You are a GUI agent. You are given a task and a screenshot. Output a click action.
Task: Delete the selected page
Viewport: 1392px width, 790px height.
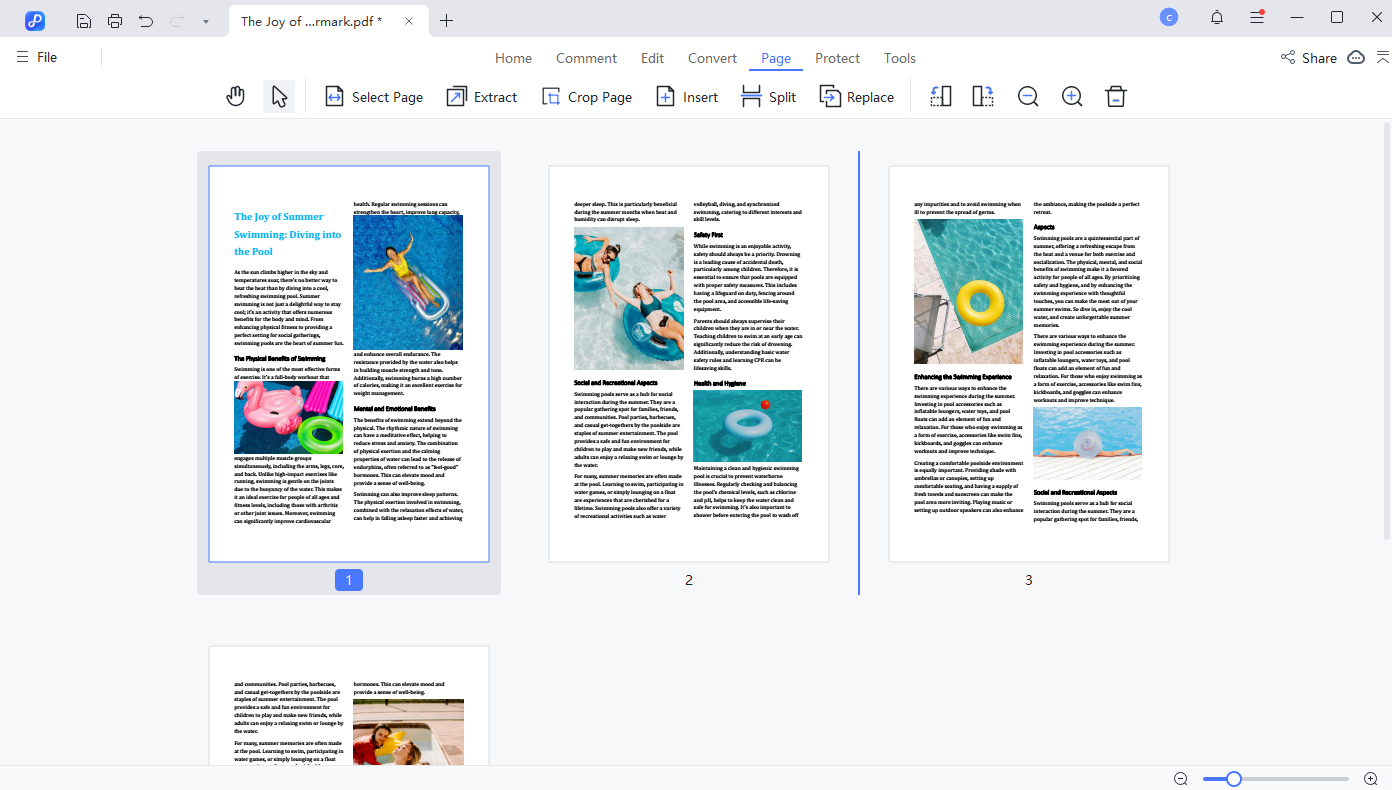pos(1115,96)
